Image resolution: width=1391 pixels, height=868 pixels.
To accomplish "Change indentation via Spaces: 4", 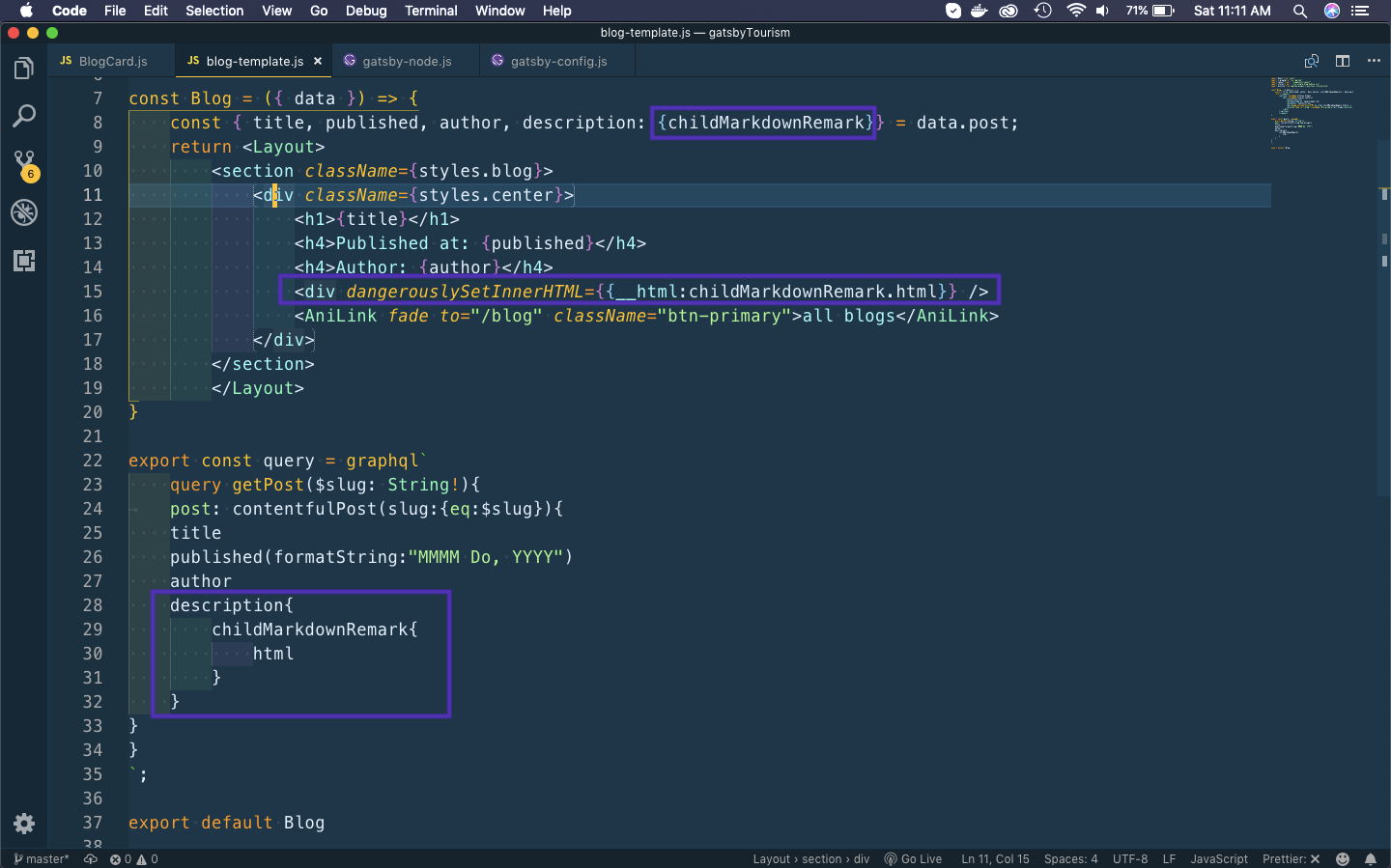I will 1070,859.
